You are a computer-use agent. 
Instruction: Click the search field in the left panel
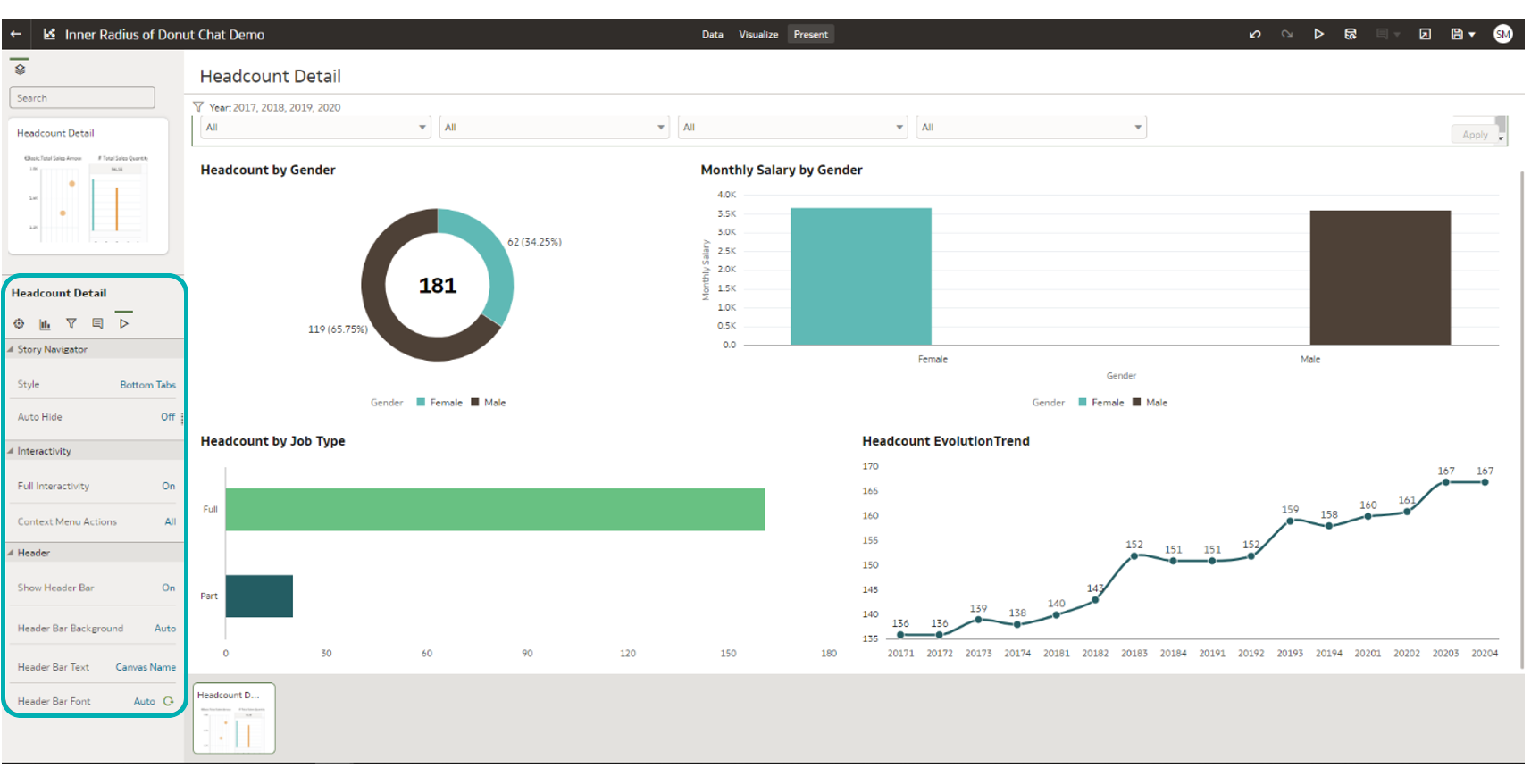point(82,97)
